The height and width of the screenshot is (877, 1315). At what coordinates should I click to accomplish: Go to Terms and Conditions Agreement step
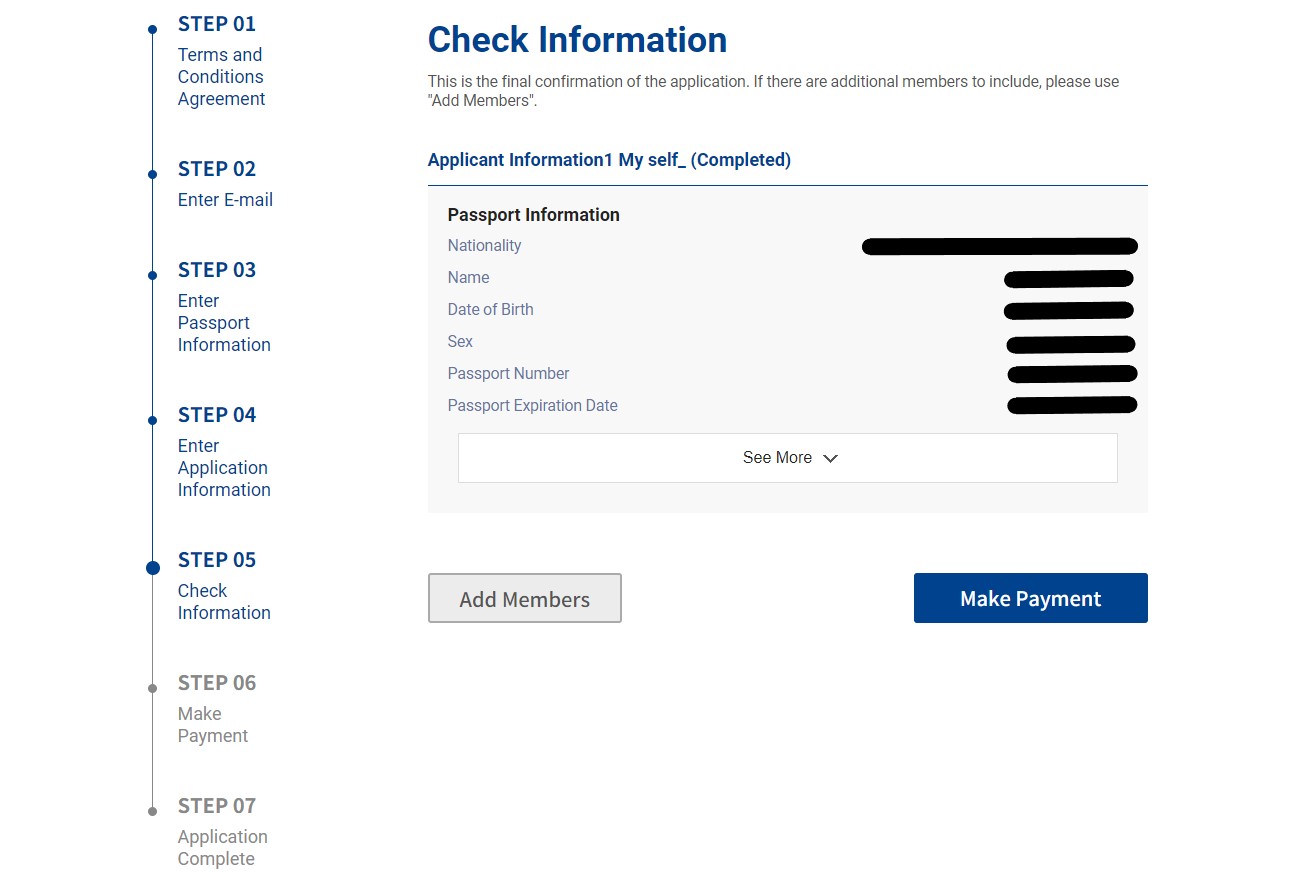tap(221, 77)
